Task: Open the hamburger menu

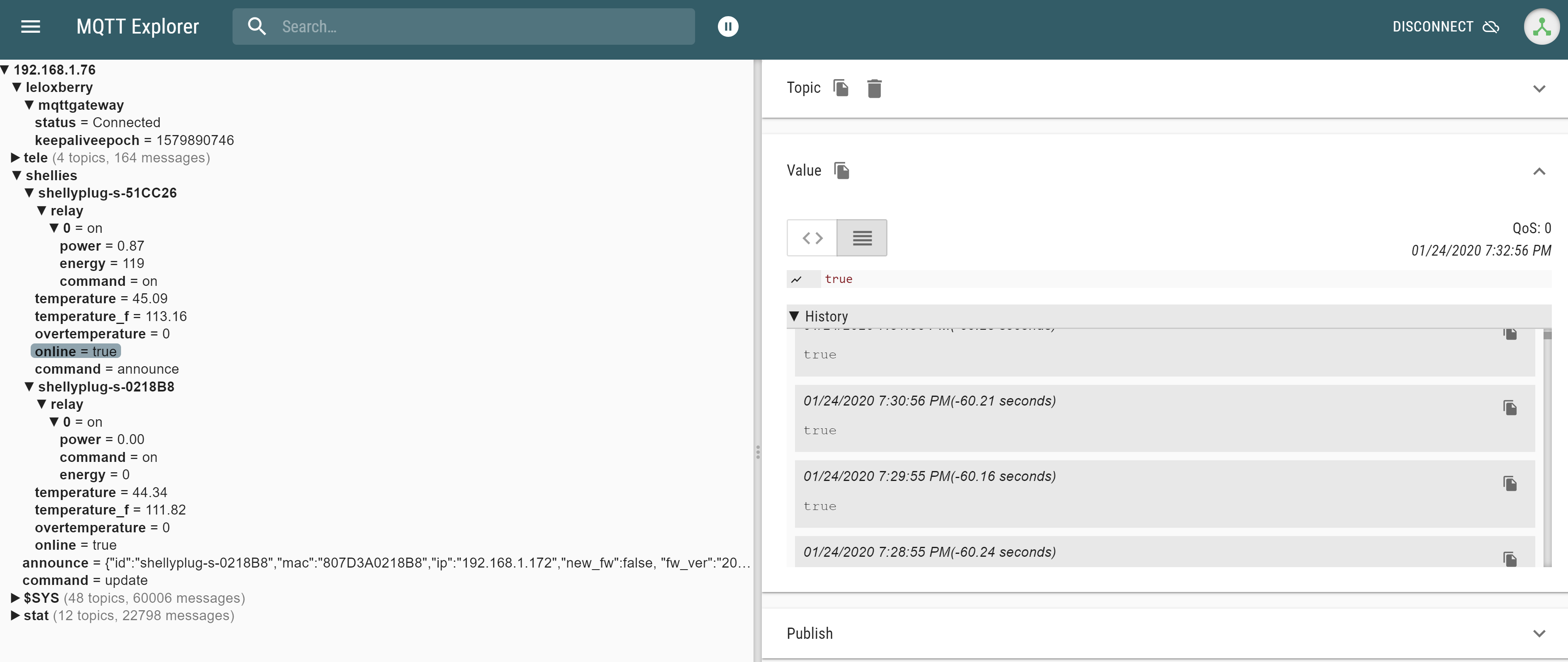Action: click(30, 27)
